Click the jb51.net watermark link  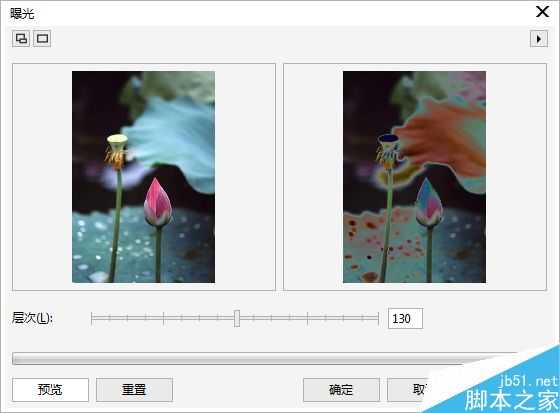click(x=529, y=382)
